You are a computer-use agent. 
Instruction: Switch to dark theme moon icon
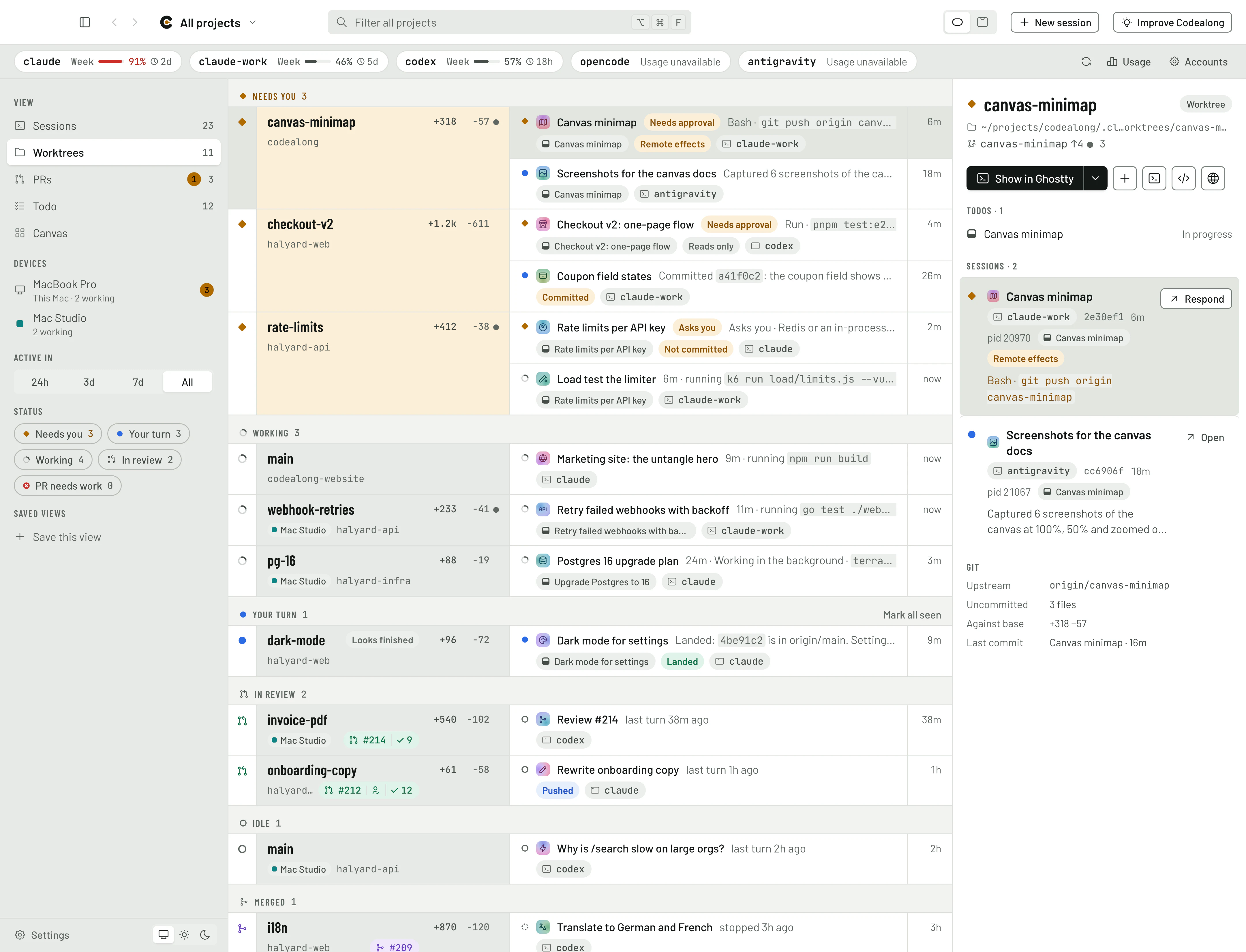[x=205, y=935]
